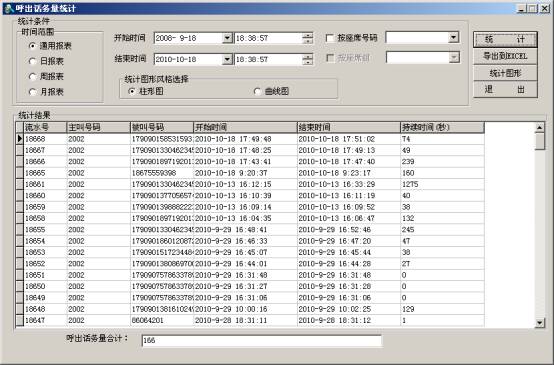Click the 统计 button
The height and width of the screenshot is (365, 554).
pos(505,39)
